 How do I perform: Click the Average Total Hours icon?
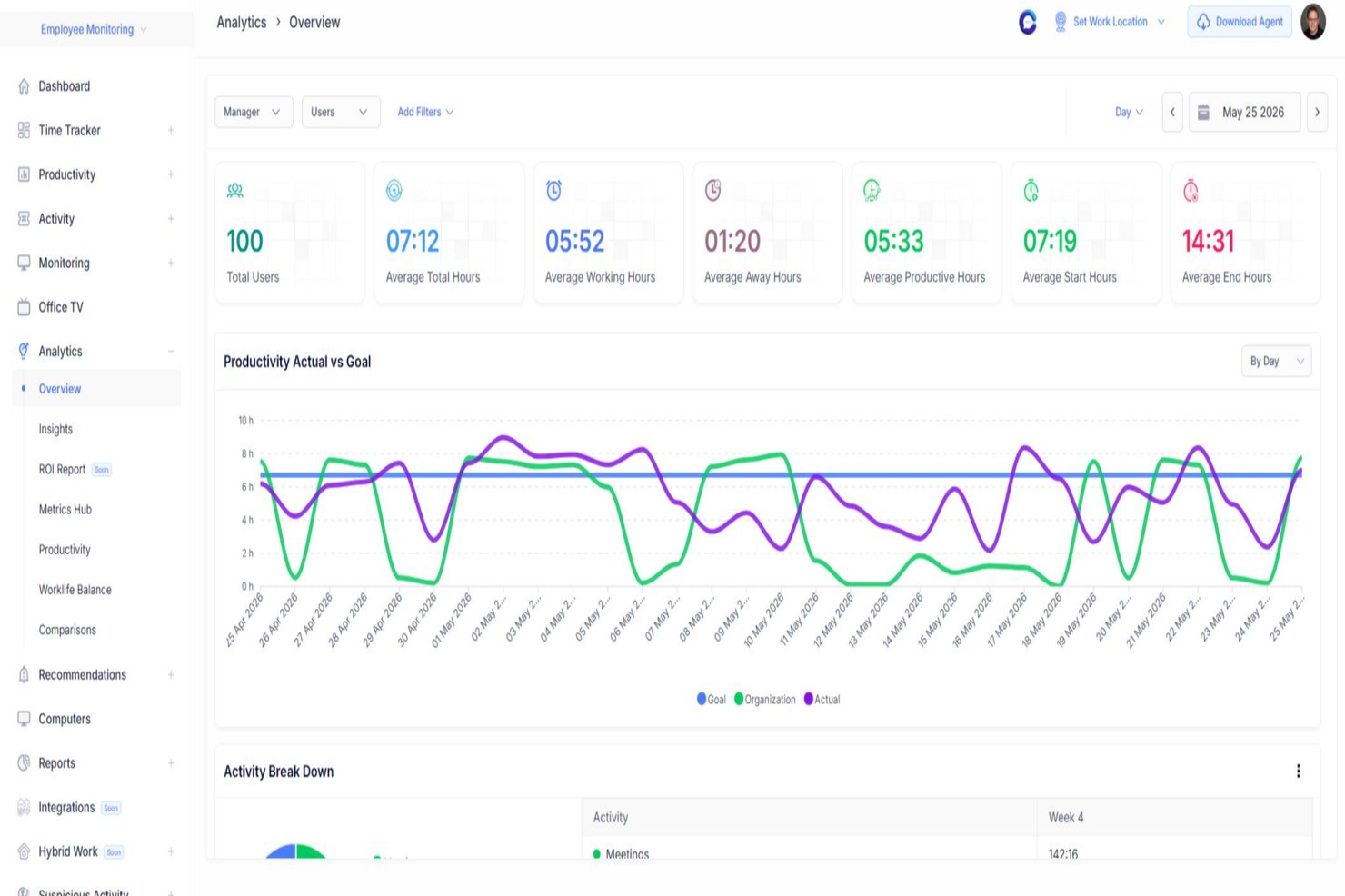(394, 191)
